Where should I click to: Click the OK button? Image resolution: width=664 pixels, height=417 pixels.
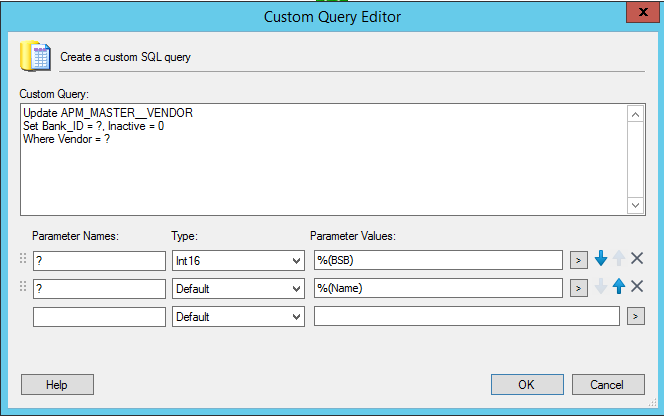[x=526, y=384]
